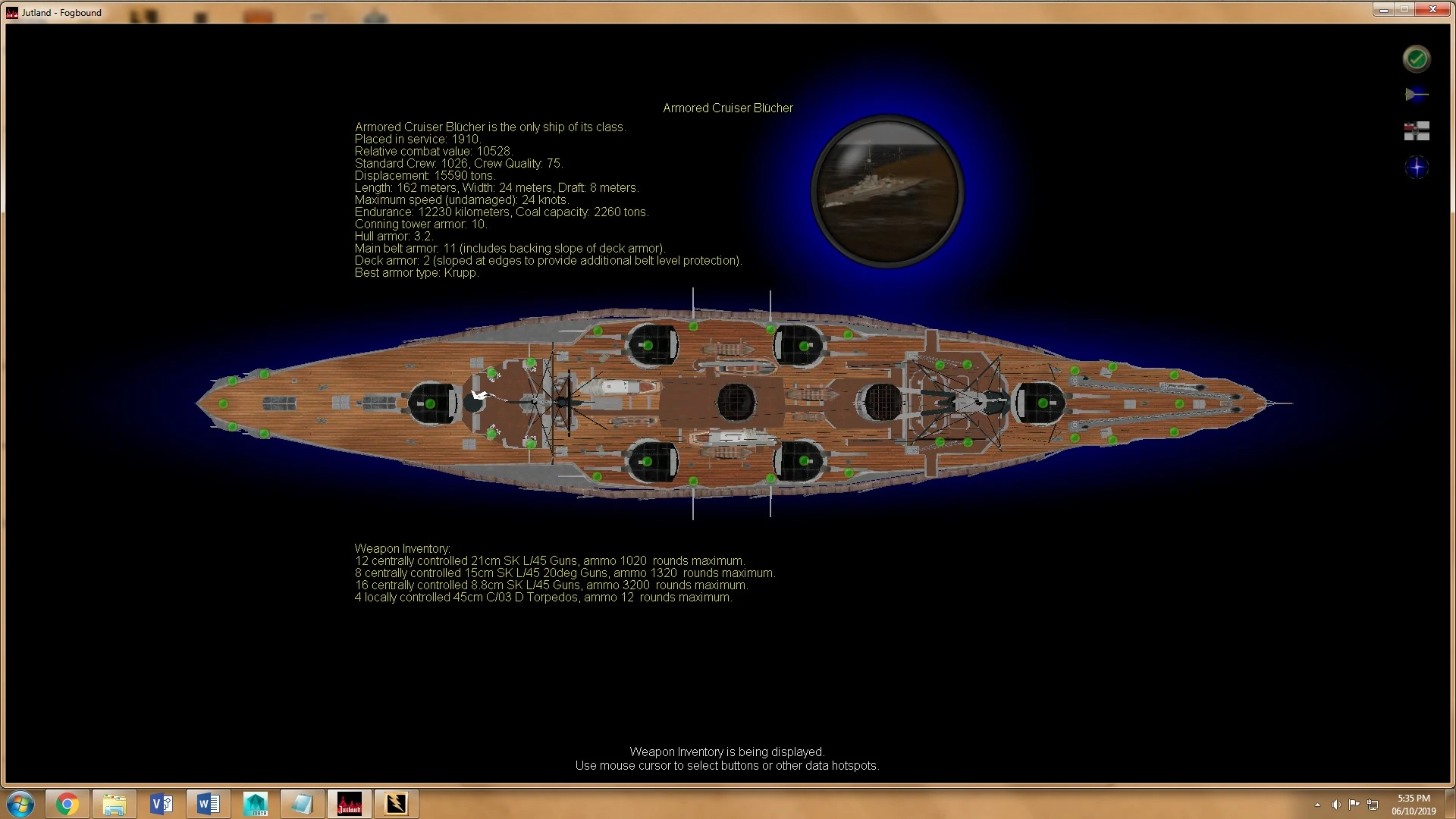Open Autodesk Maya from the taskbar
Screen dimensions: 1456x819
coord(256,804)
